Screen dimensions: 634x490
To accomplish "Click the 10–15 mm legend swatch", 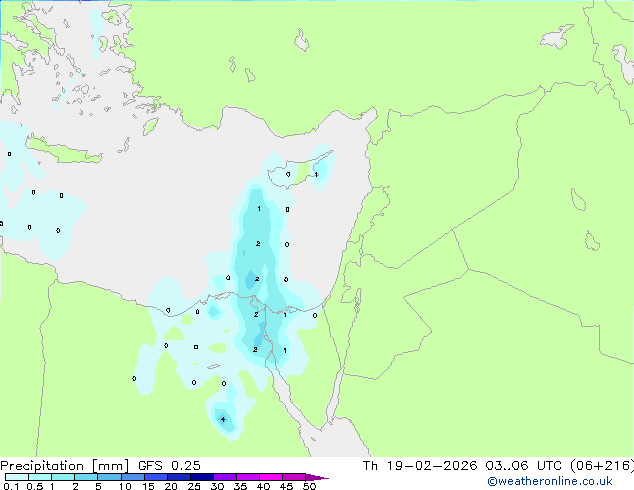I will tap(133, 477).
